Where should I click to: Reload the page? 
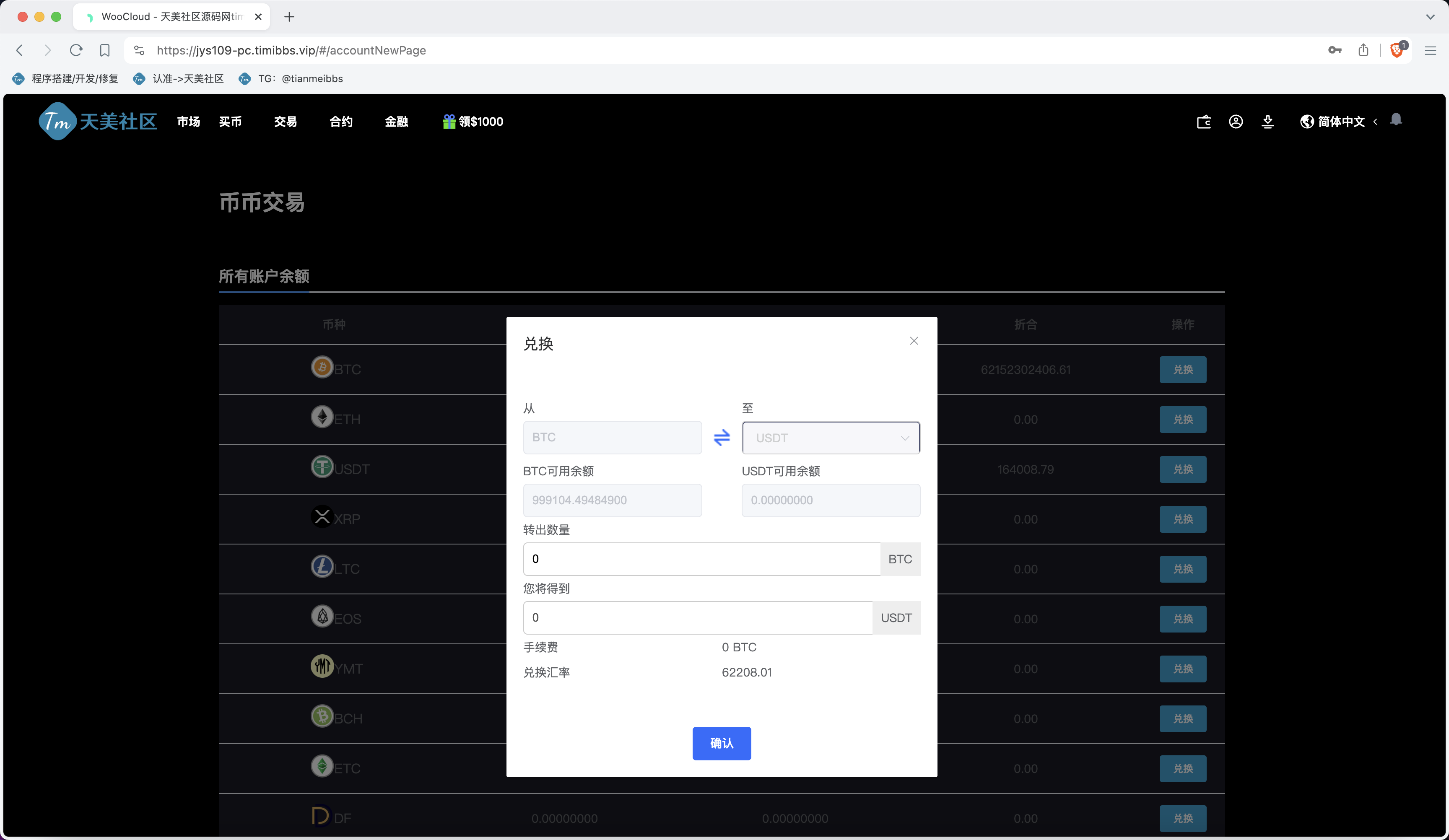coord(76,50)
